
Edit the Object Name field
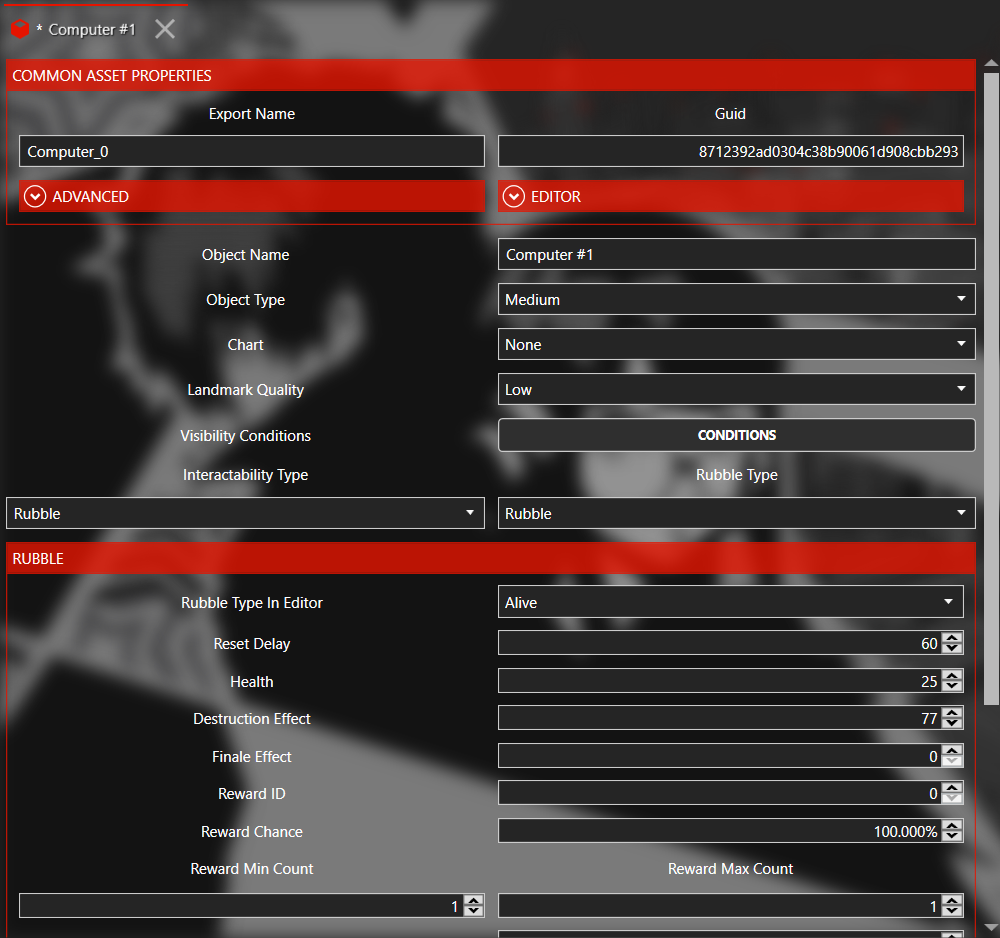(x=736, y=255)
